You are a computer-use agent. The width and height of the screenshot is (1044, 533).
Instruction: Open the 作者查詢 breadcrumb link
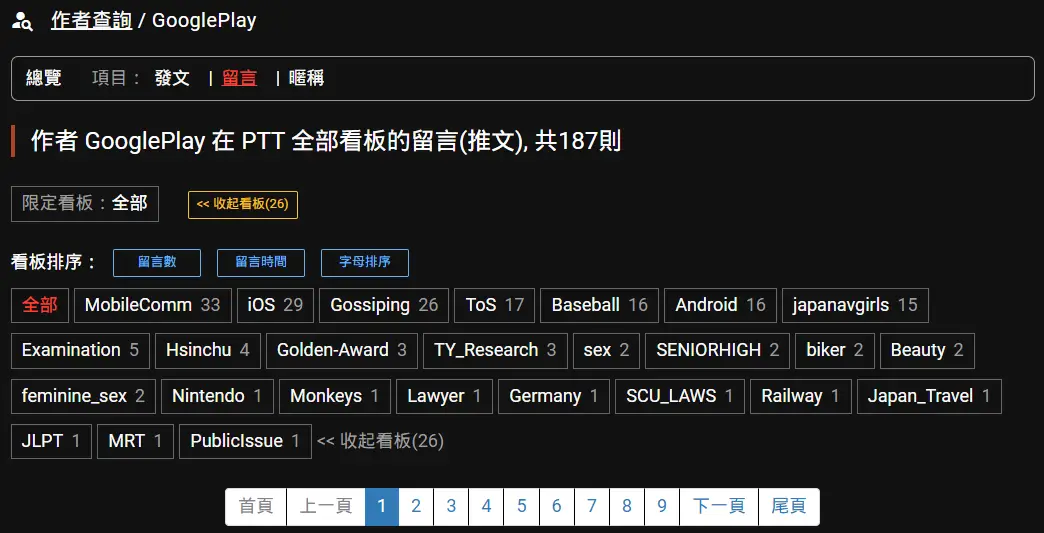(91, 20)
